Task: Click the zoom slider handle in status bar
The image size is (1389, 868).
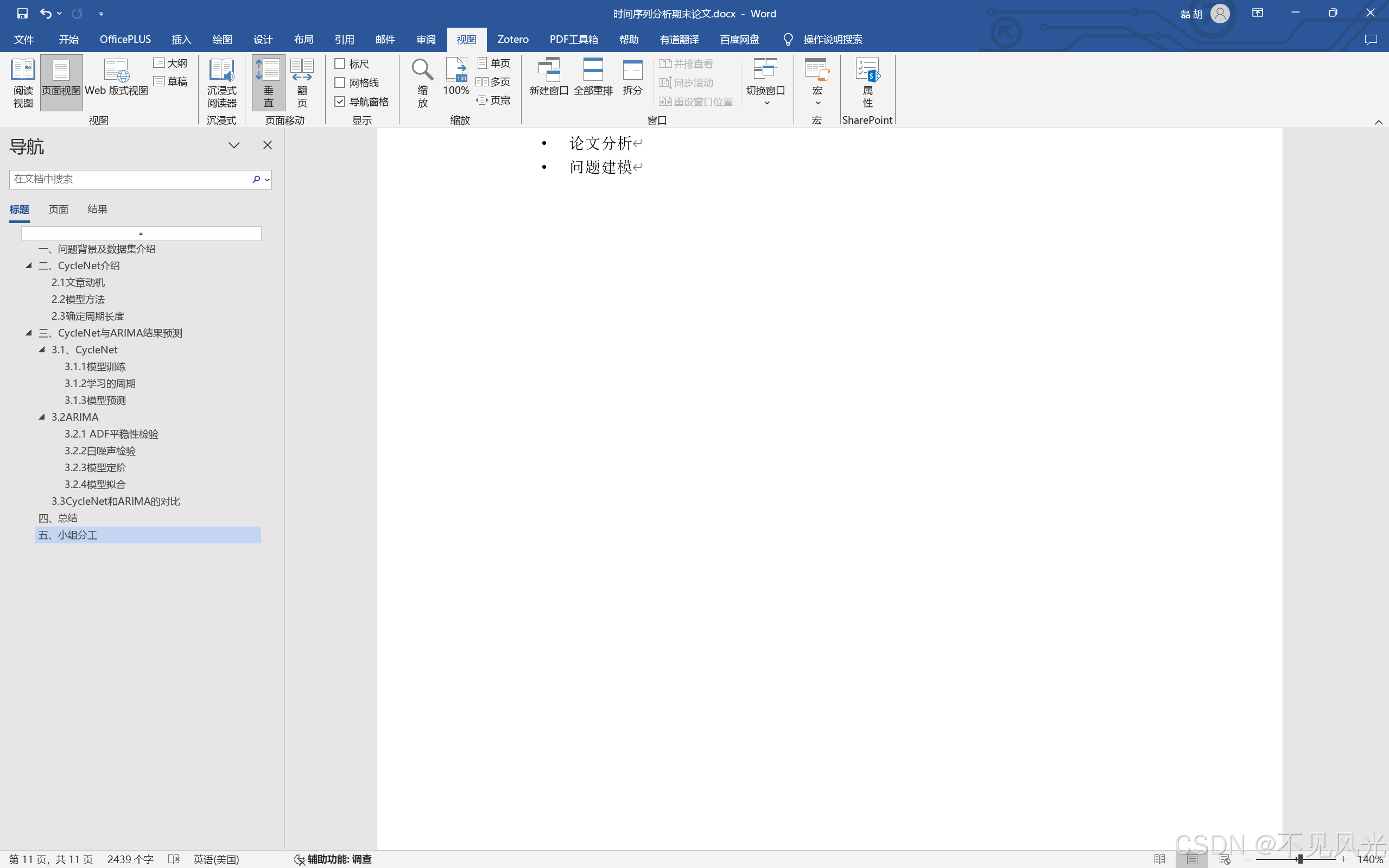Action: pos(1299,859)
